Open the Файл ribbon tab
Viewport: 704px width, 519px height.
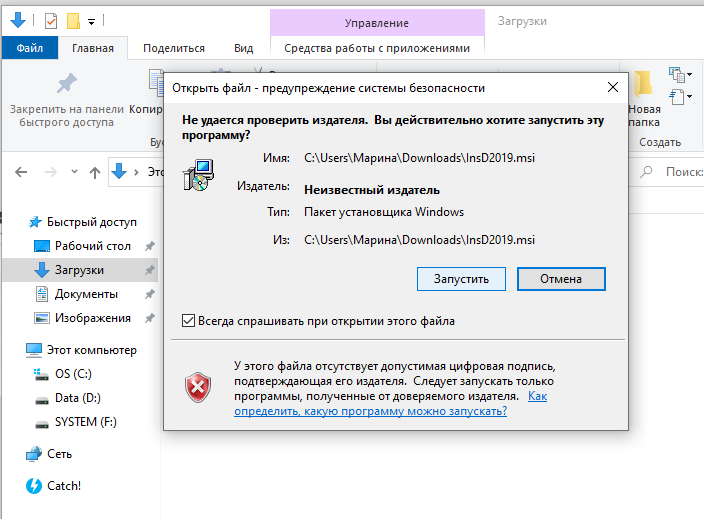tap(30, 48)
